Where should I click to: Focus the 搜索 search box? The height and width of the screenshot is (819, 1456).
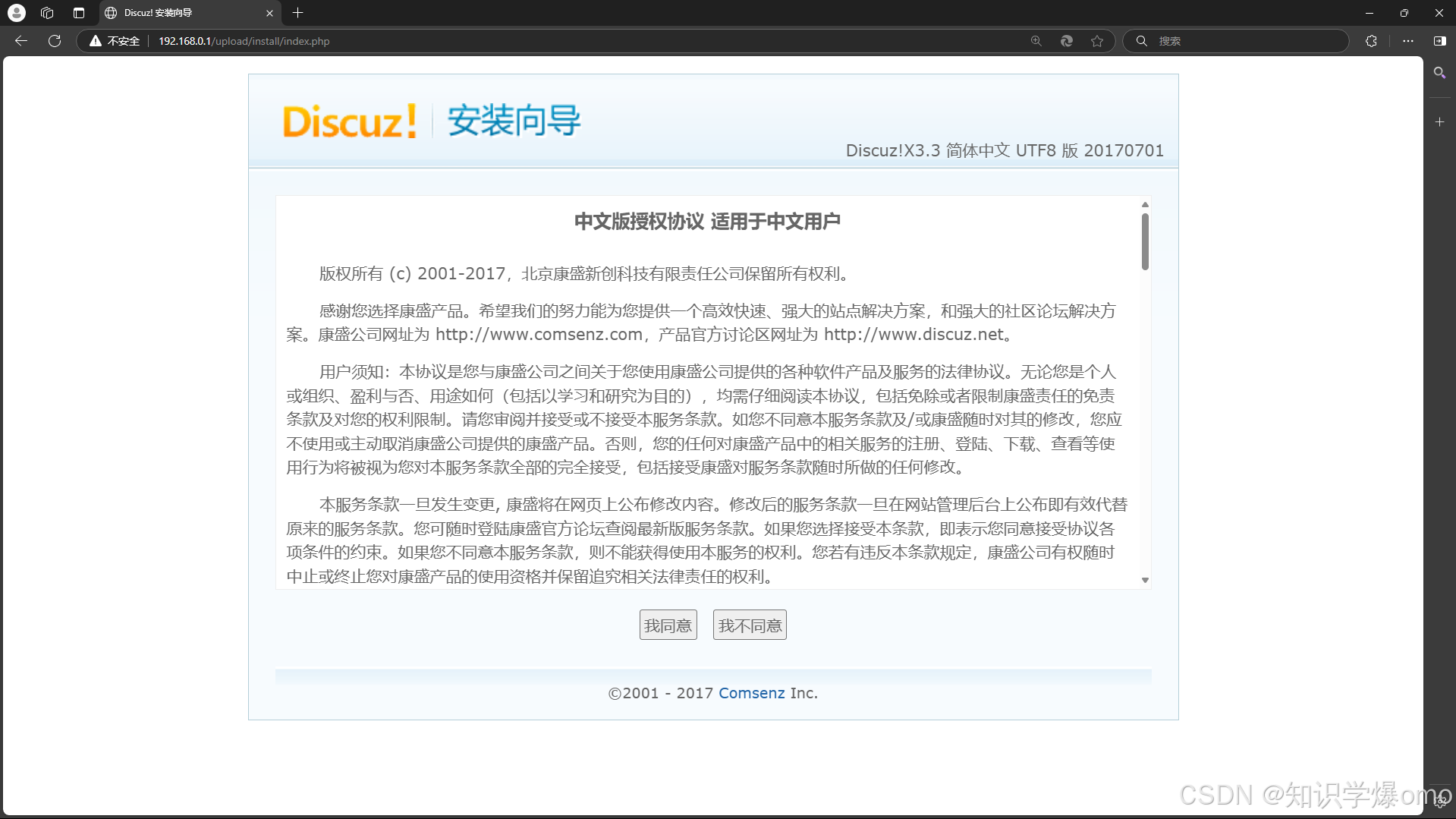1235,41
